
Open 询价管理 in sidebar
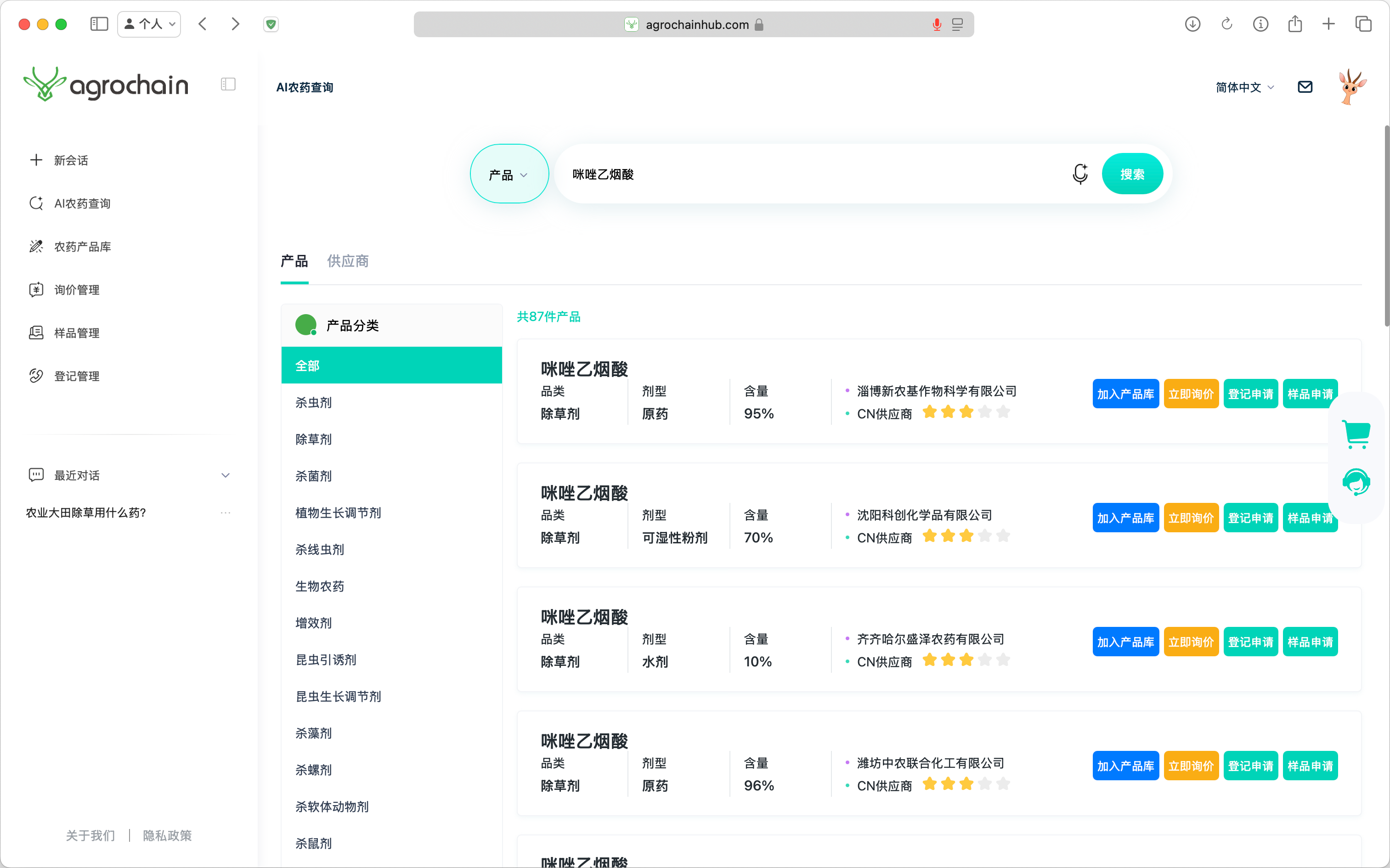coord(76,290)
